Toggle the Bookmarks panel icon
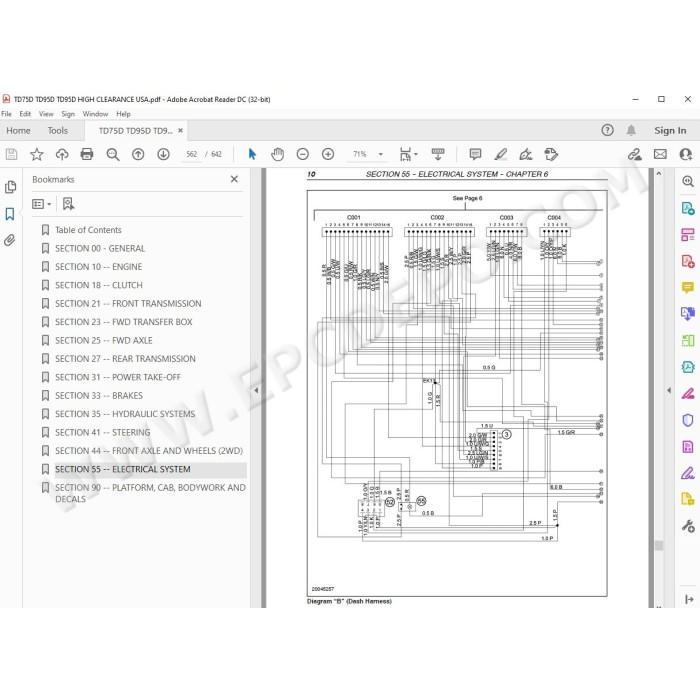 10,214
